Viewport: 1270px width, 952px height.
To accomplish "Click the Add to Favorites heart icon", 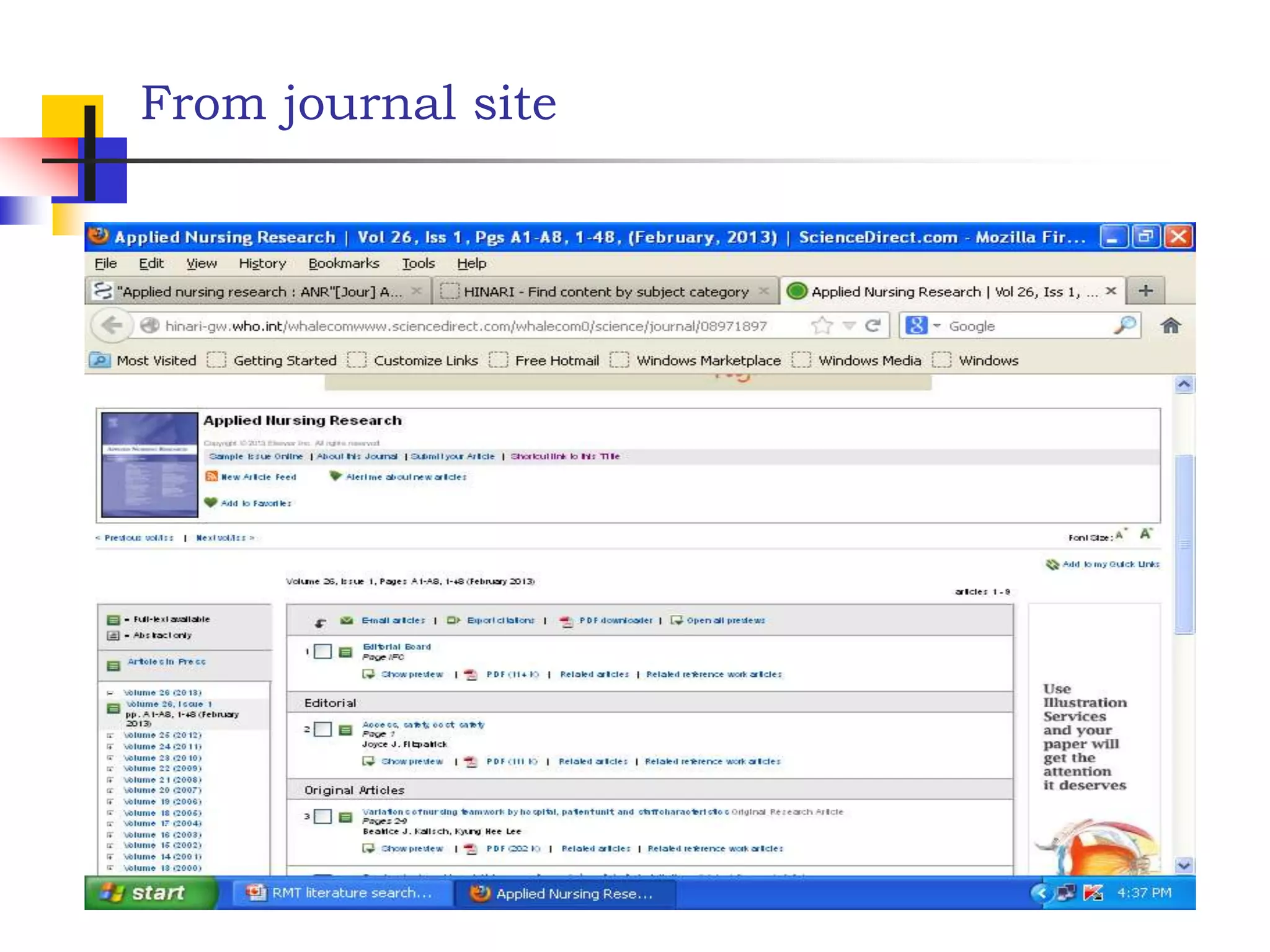I will point(211,503).
